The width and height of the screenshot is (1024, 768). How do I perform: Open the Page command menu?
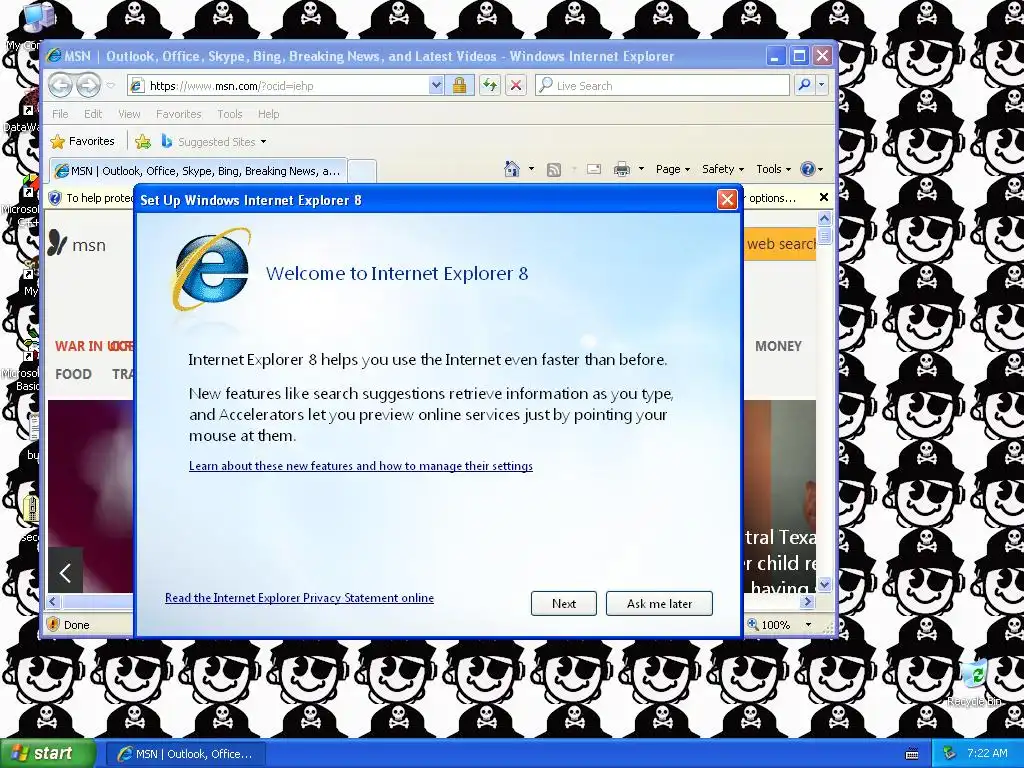coord(673,169)
